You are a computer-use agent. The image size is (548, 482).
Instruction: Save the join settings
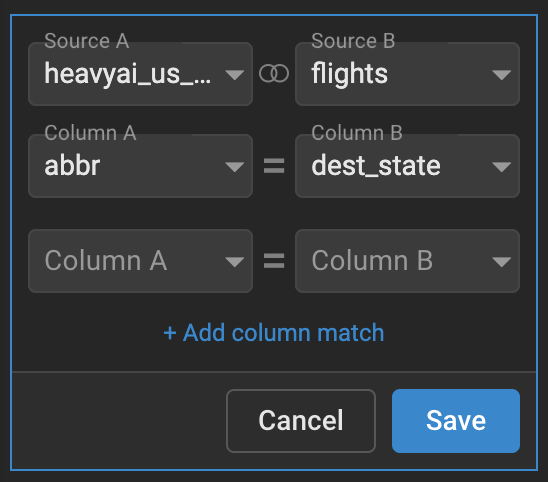(456, 421)
